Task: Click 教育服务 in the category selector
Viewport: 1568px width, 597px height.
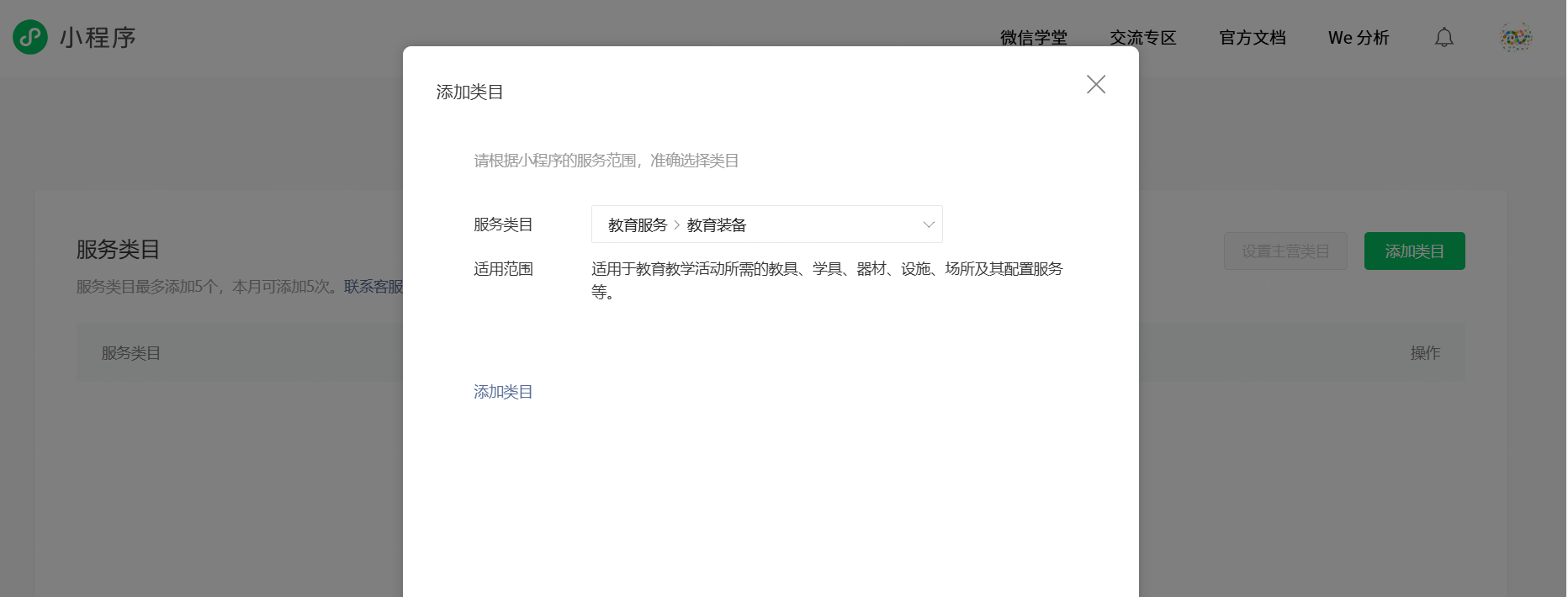Action: point(637,225)
